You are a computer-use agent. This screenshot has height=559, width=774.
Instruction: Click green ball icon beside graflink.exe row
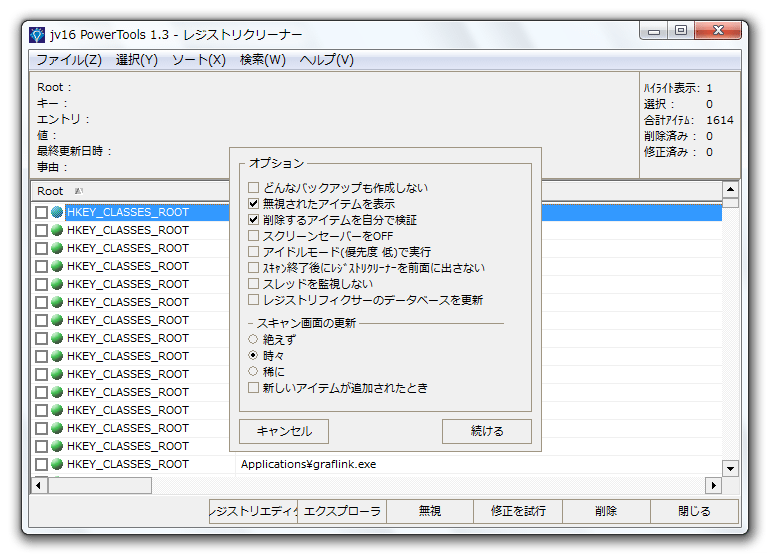point(57,464)
